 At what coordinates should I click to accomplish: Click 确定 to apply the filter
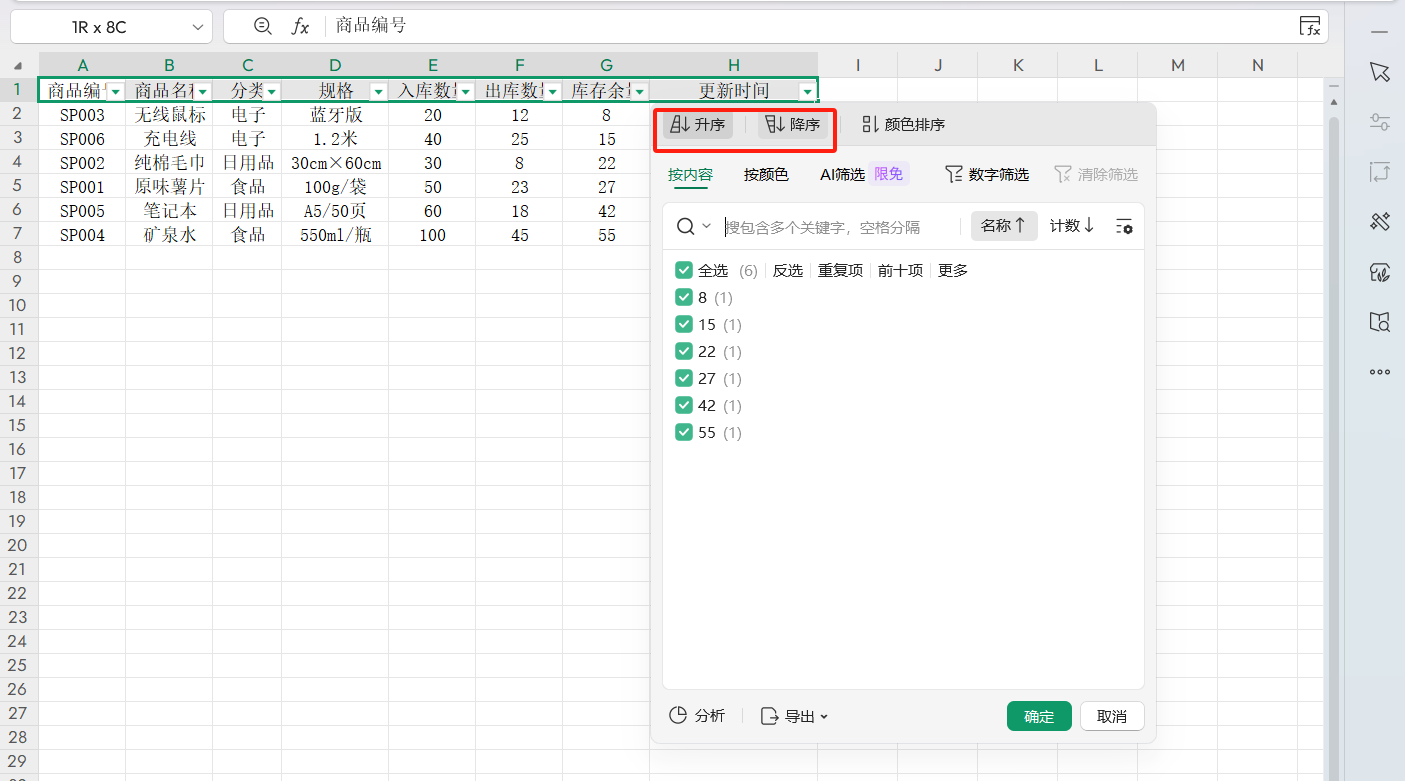tap(1039, 716)
